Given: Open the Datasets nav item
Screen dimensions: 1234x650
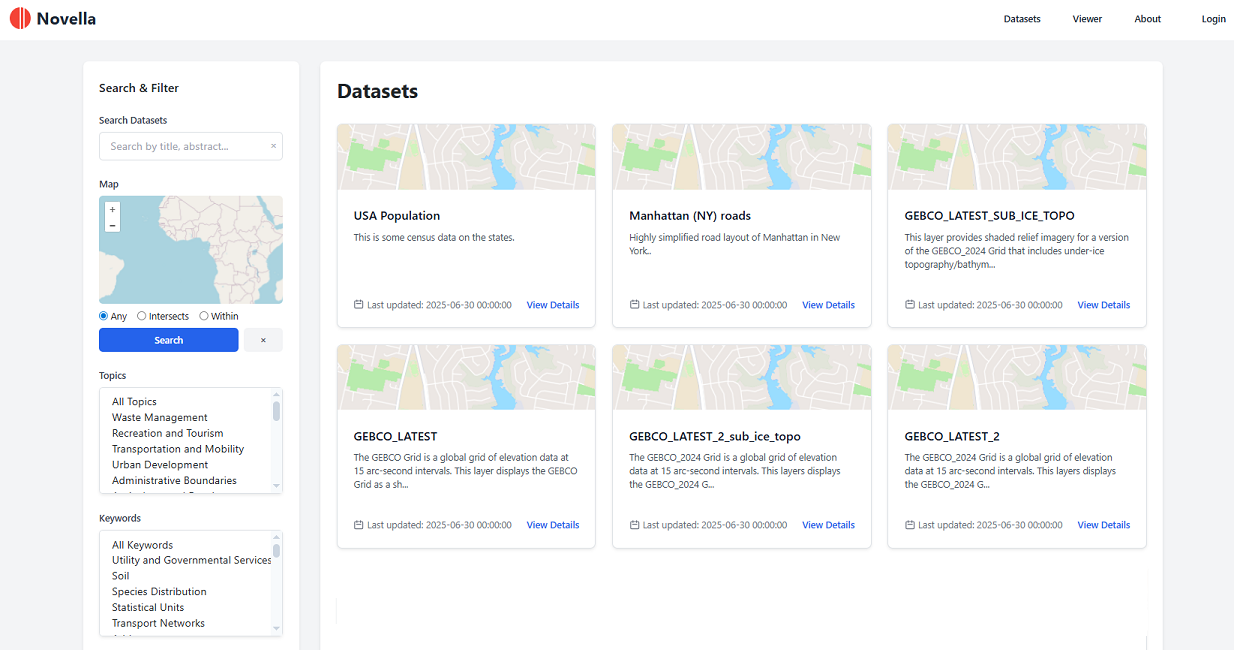Looking at the screenshot, I should pos(1022,19).
